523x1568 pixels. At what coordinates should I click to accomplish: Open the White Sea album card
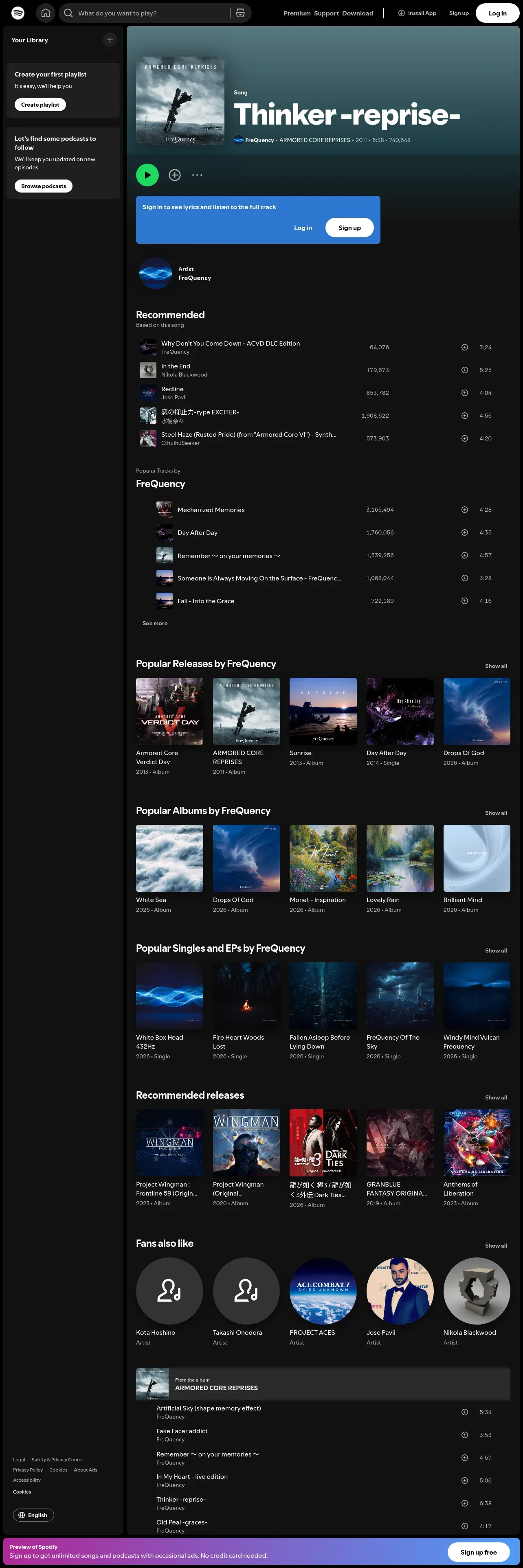coord(169,870)
